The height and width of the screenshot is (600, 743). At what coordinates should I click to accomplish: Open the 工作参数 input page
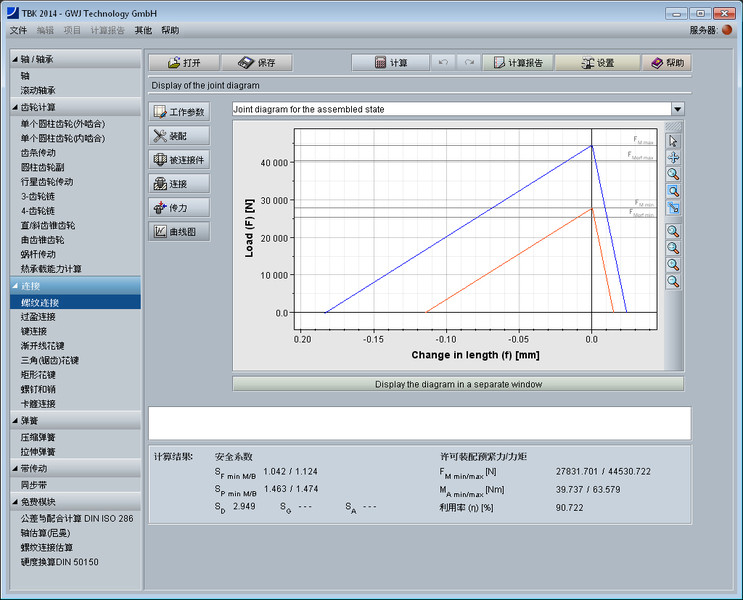click(x=180, y=112)
